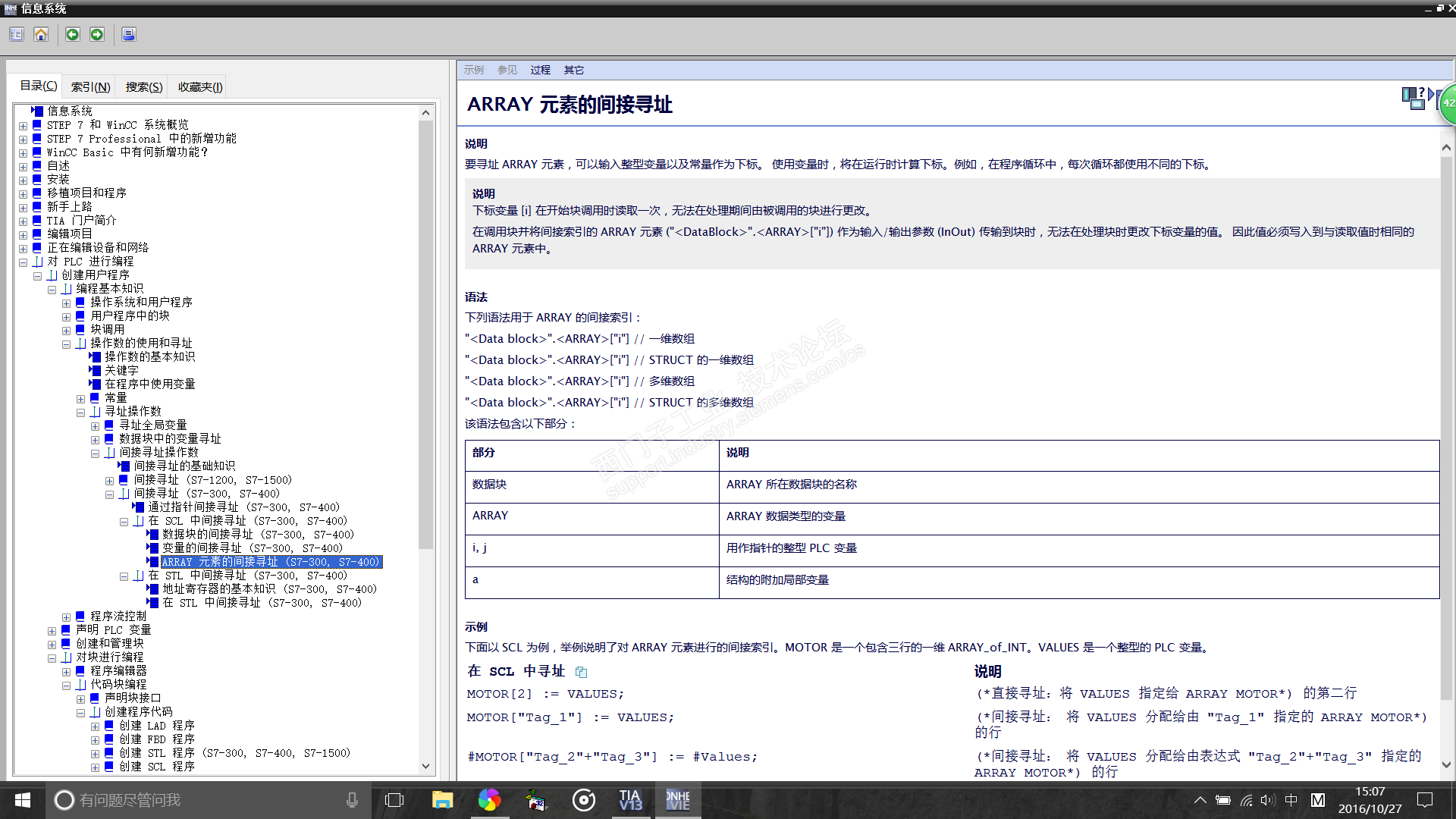Click copy icon beside 在 SCL 中寻址
Screen dimensions: 1456x819
(x=582, y=672)
